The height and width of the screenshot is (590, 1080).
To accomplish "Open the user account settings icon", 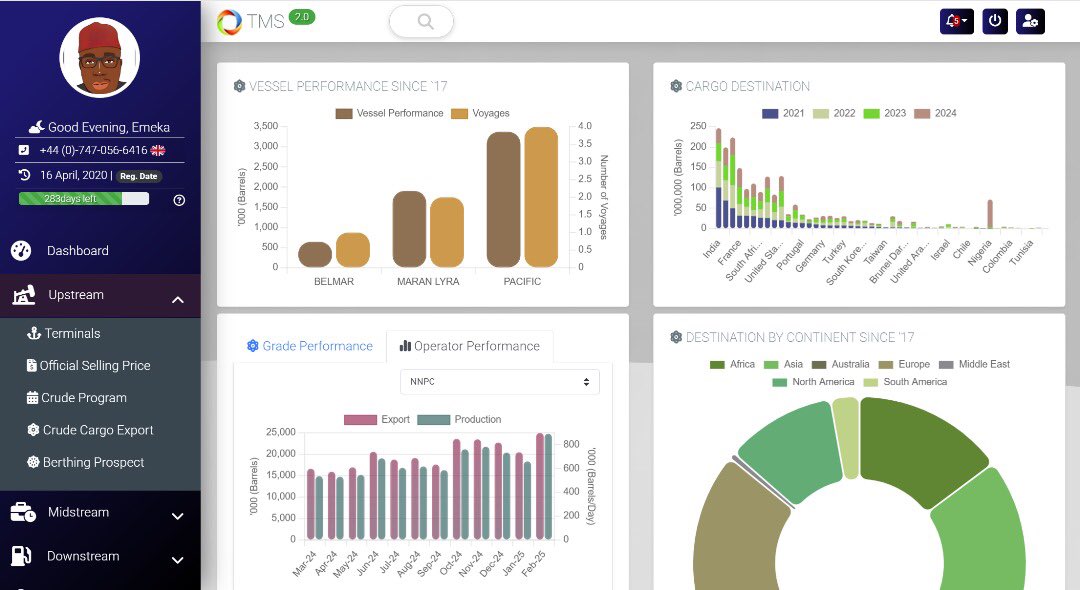I will 1031,21.
